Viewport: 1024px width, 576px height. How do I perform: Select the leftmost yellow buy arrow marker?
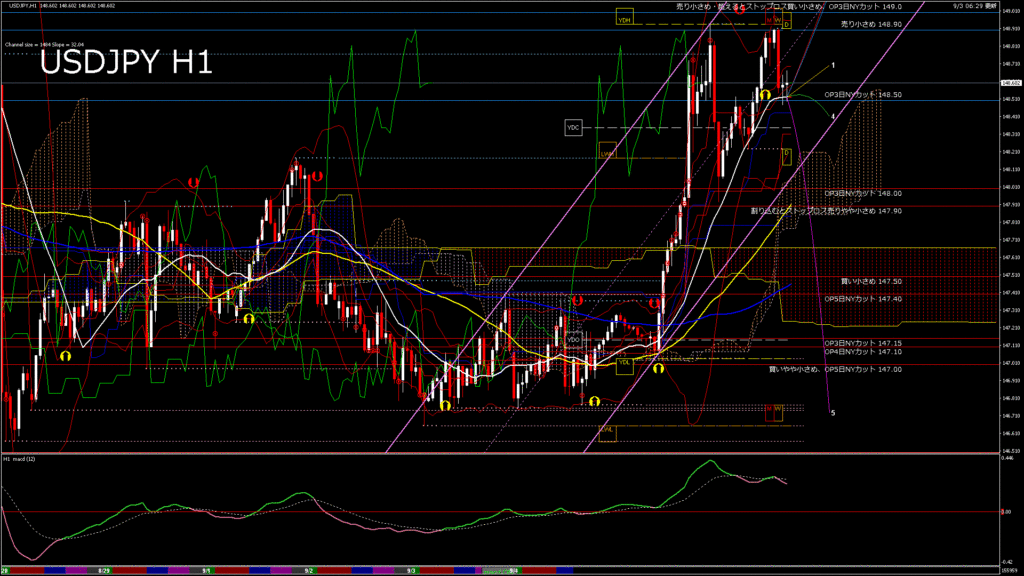click(66, 355)
